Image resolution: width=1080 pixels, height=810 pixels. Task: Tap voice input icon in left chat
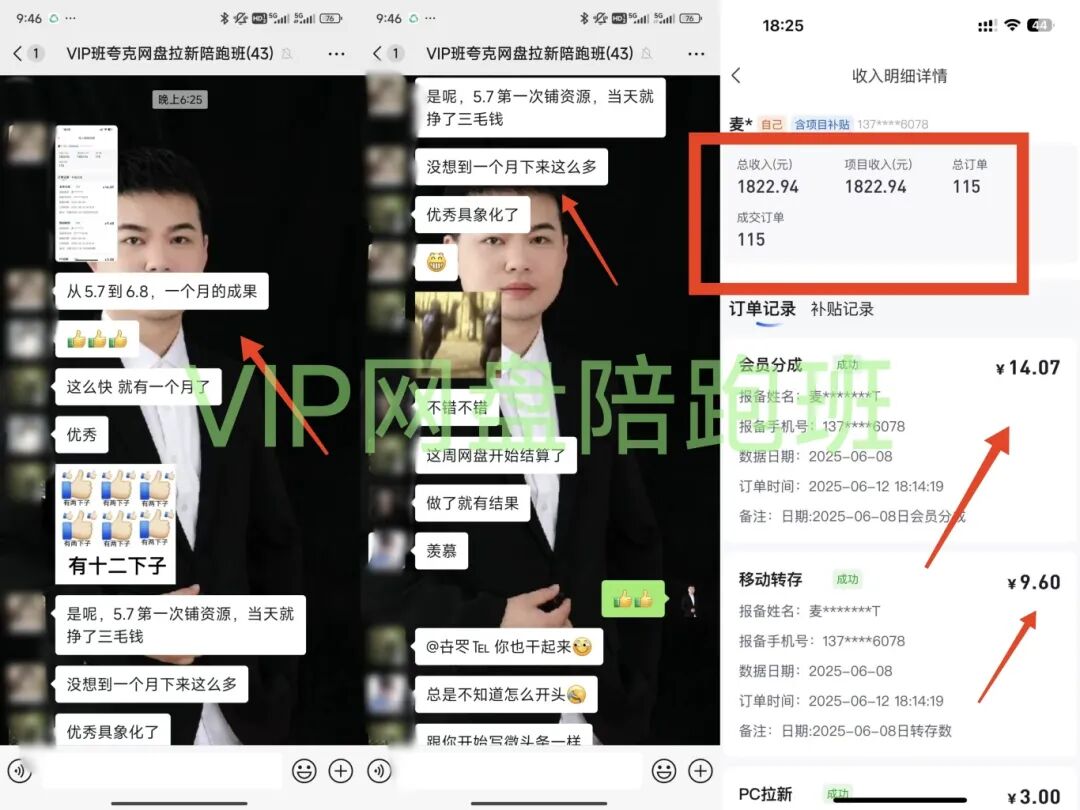click(x=17, y=770)
